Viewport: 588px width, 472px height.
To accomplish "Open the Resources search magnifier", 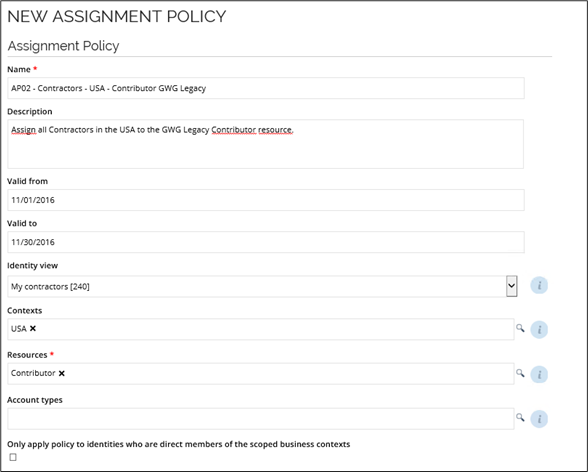I will [x=520, y=373].
